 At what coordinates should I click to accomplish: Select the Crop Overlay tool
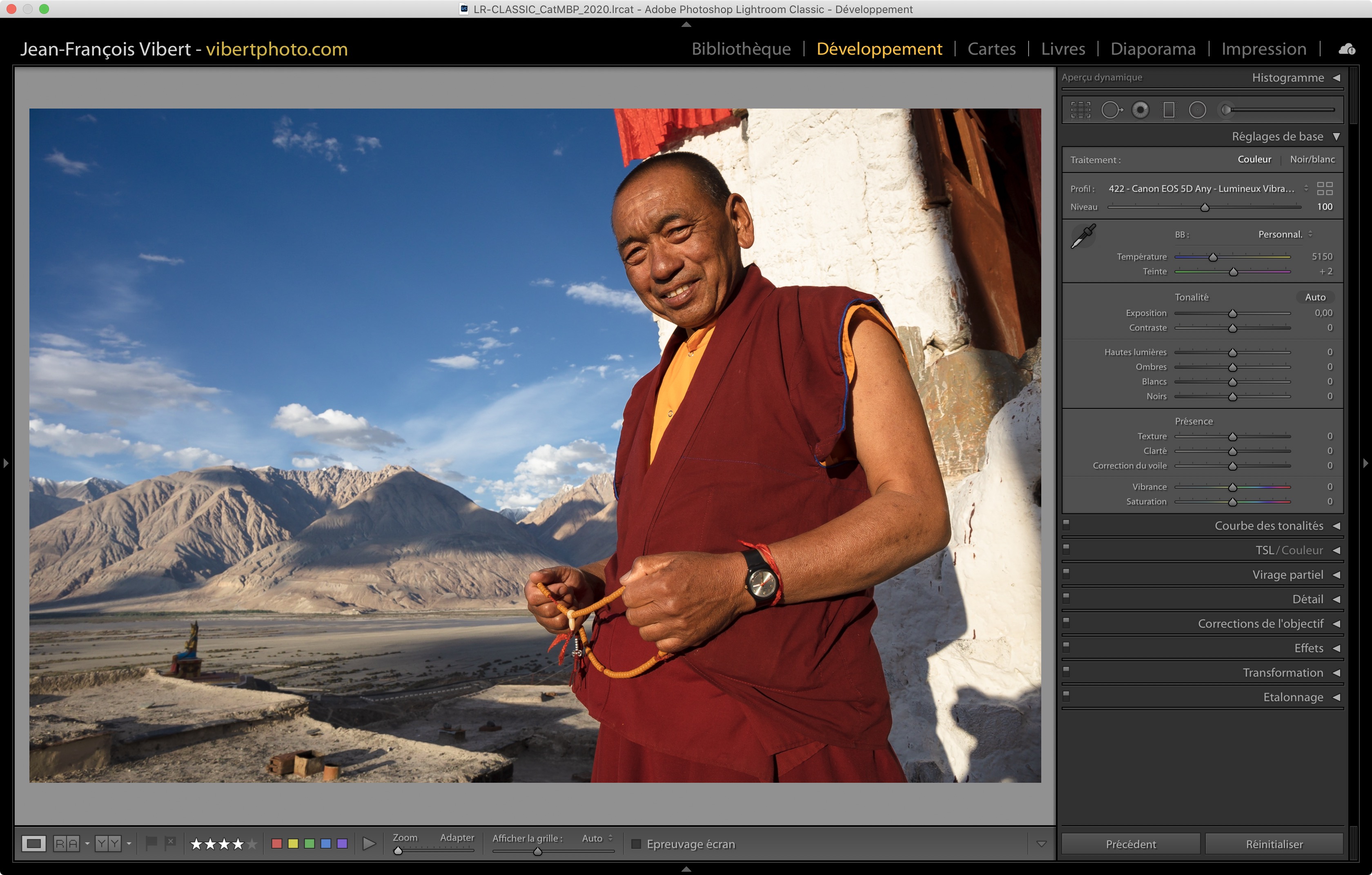click(1080, 110)
